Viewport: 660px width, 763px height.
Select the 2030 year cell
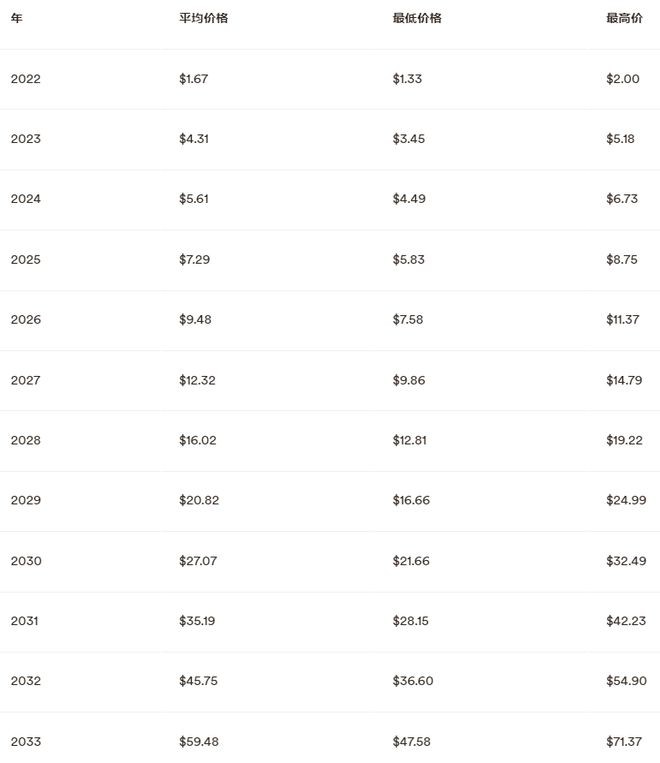point(26,561)
